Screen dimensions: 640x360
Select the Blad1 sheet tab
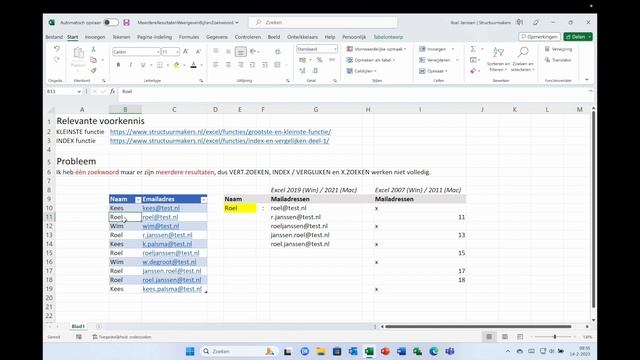(x=78, y=327)
